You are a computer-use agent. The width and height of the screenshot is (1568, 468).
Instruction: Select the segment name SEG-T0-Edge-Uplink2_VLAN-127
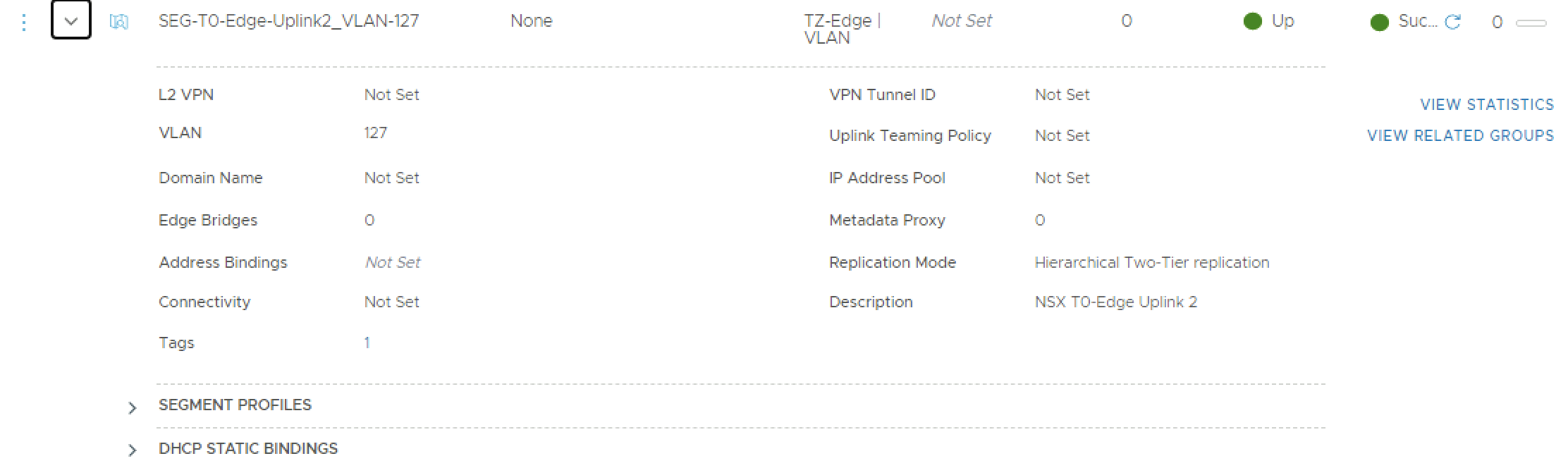[x=288, y=21]
